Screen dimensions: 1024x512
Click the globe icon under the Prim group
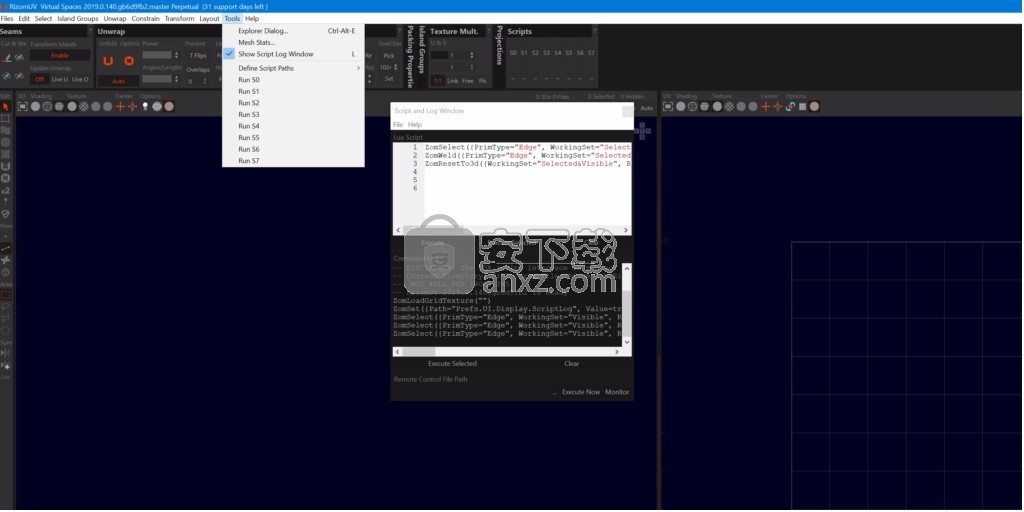(x=6, y=272)
